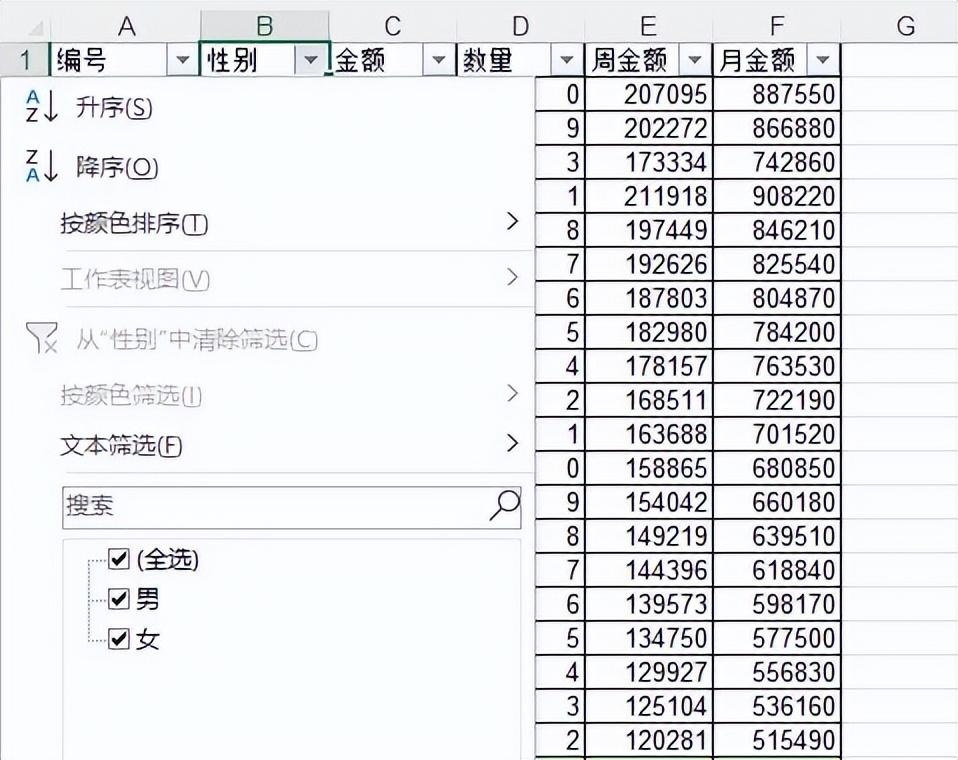This screenshot has width=958, height=760.
Task: Select cell with value 178157
Action: [x=649, y=366]
